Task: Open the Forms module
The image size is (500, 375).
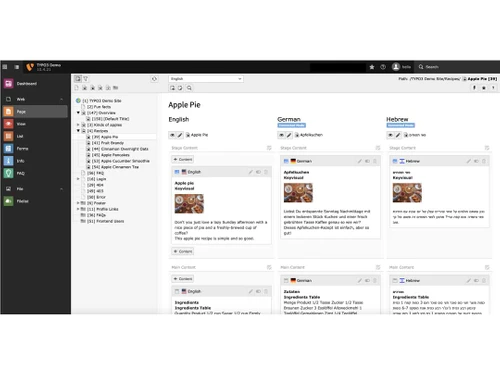Action: [x=35, y=149]
